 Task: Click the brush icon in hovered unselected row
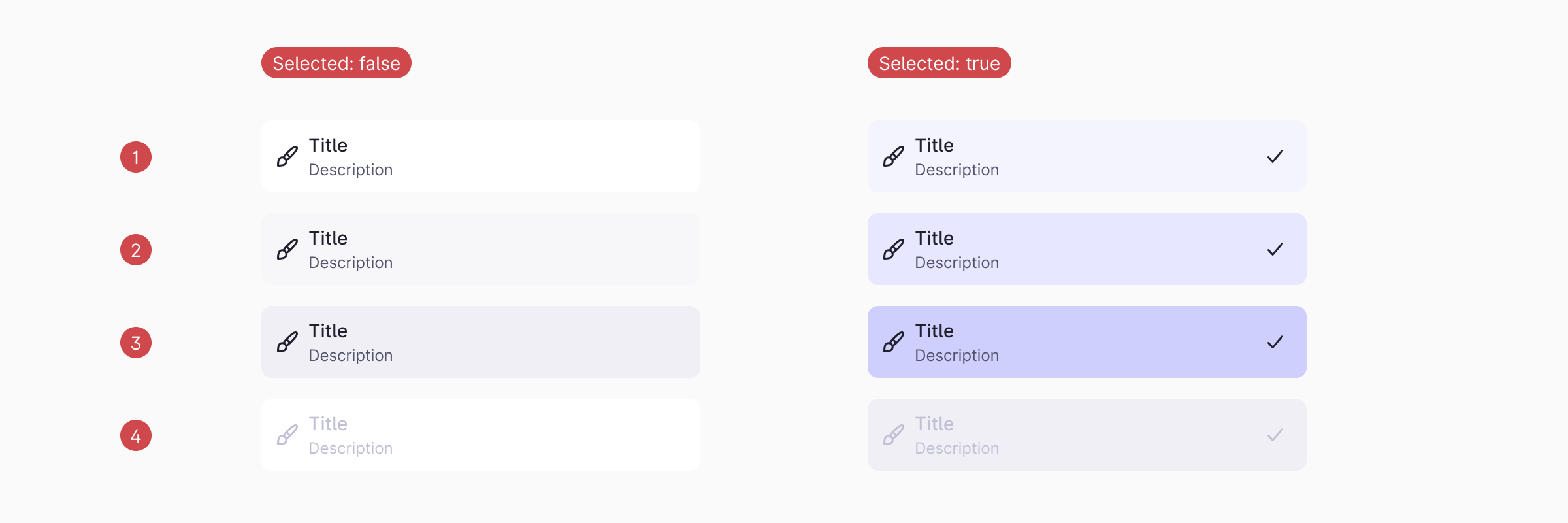tap(286, 249)
